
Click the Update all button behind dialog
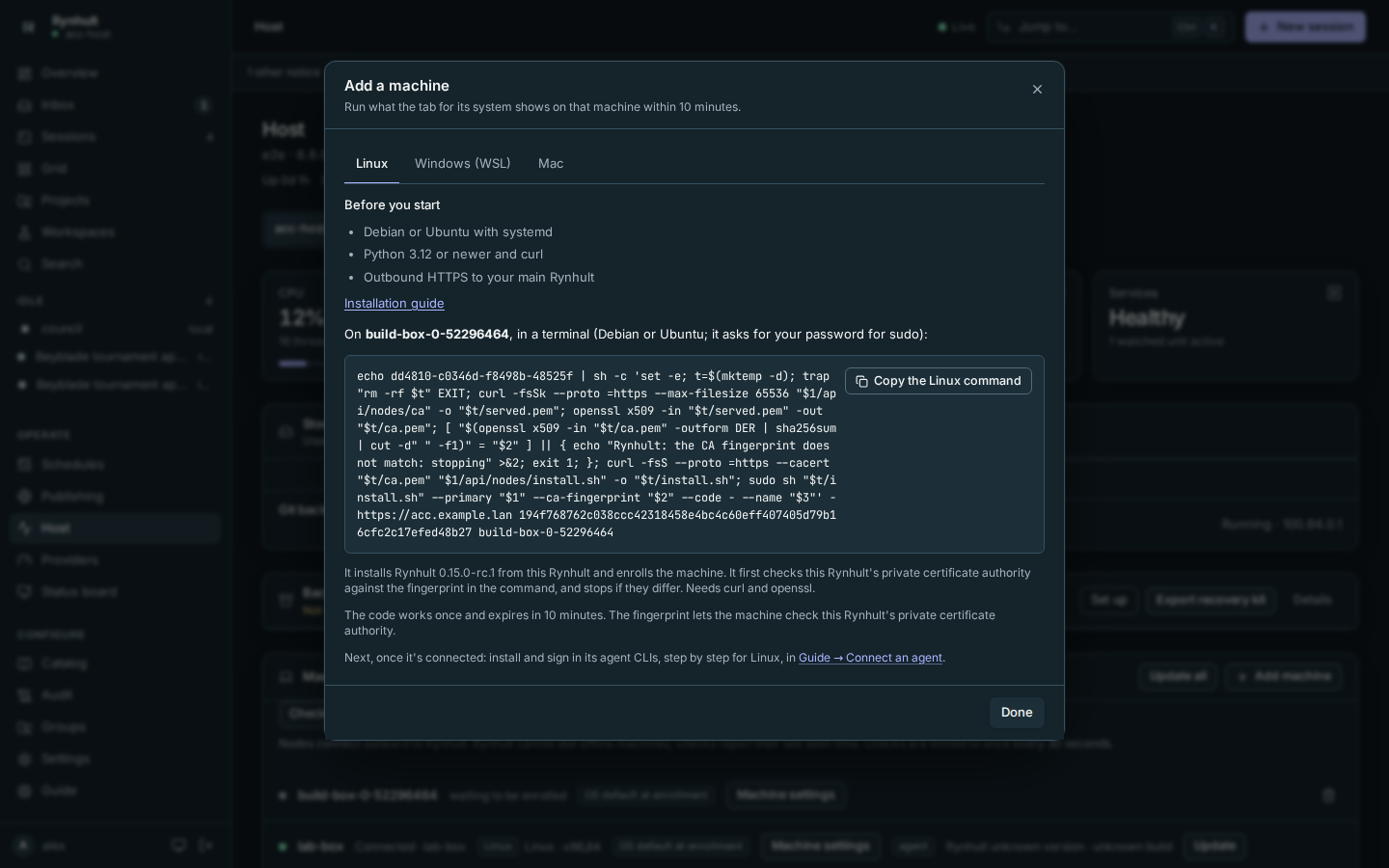(x=1178, y=677)
